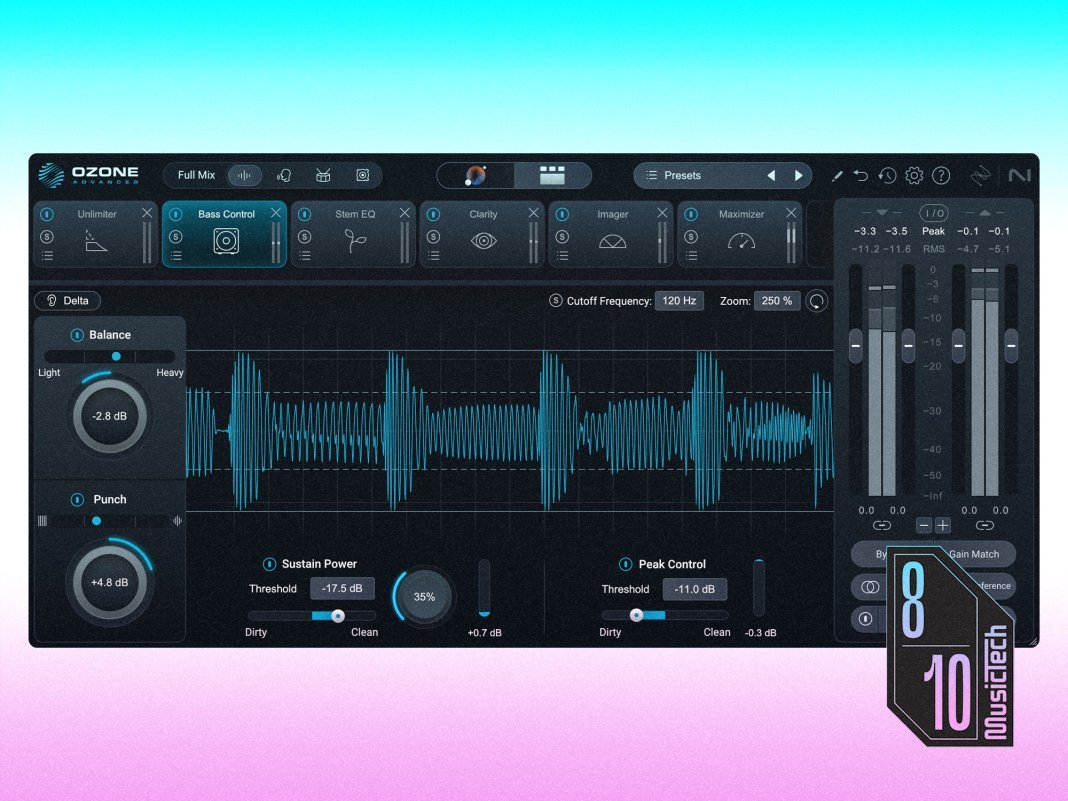
Task: Bypass the Stem EQ module power button
Action: tap(304, 214)
